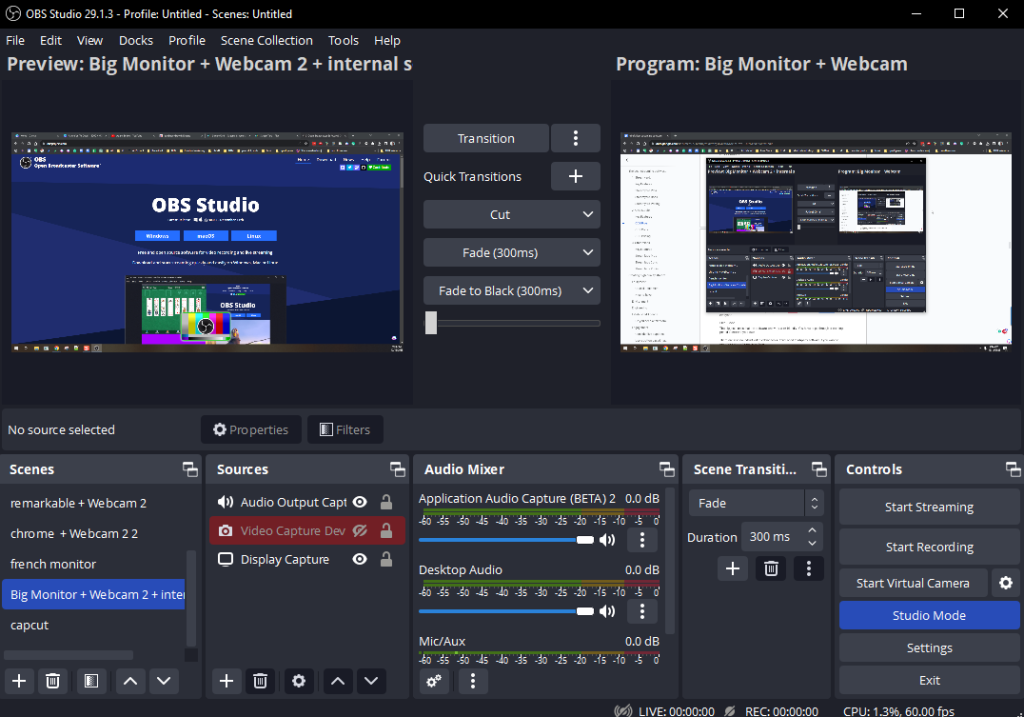Click Start Recording
This screenshot has width=1024, height=717.
928,547
